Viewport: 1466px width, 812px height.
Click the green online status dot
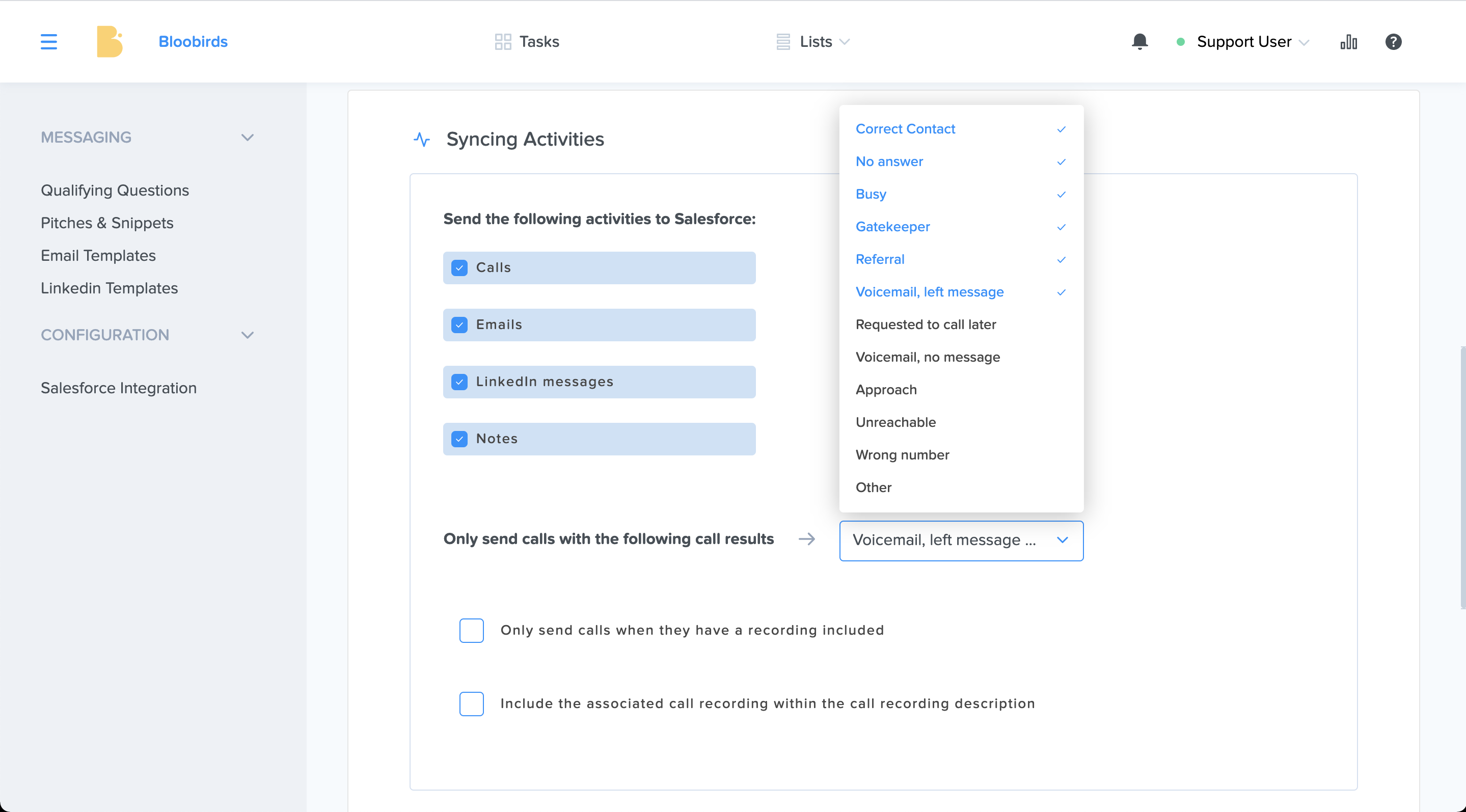(x=1181, y=42)
